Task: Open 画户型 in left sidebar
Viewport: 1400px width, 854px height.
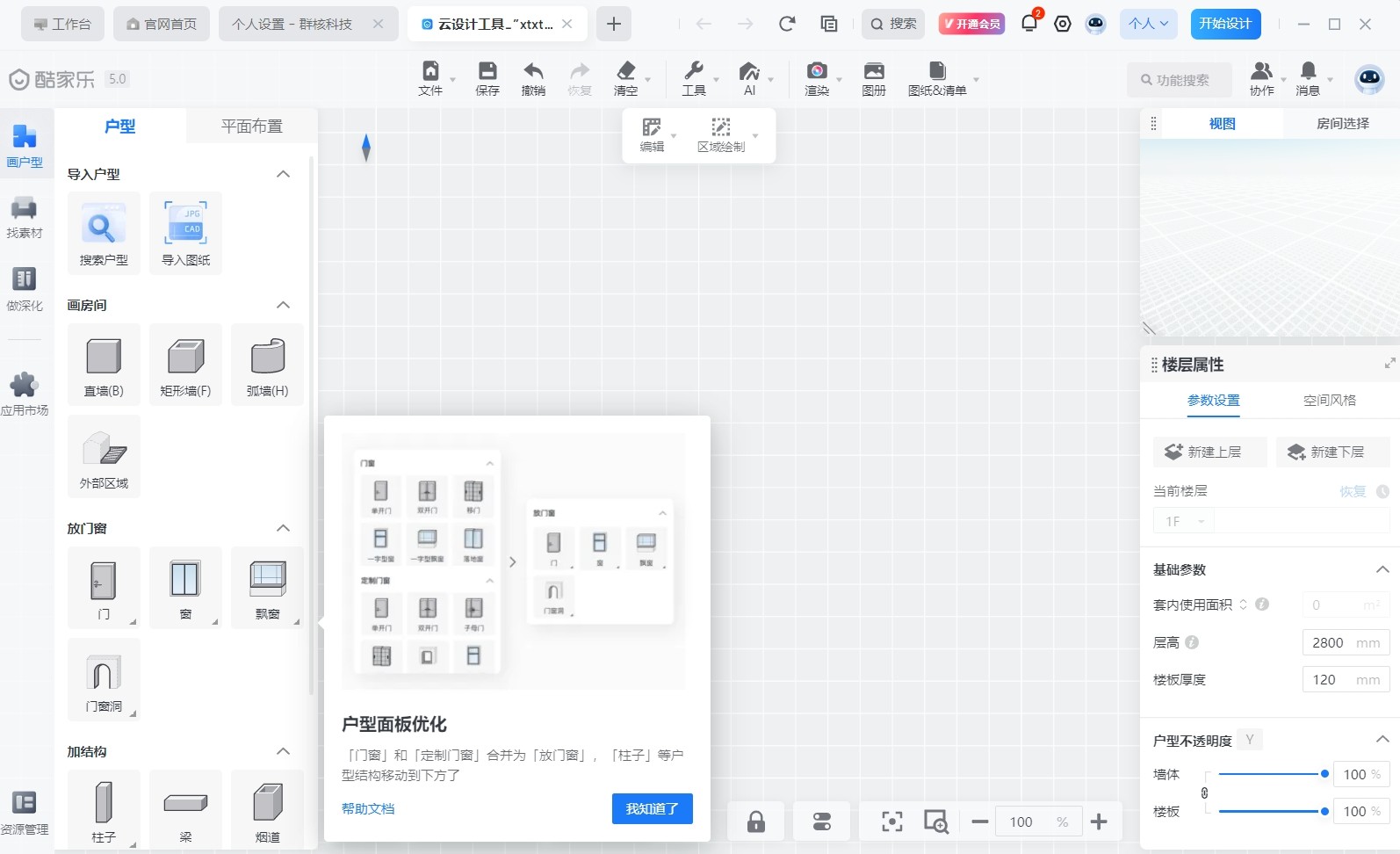Action: (25, 146)
